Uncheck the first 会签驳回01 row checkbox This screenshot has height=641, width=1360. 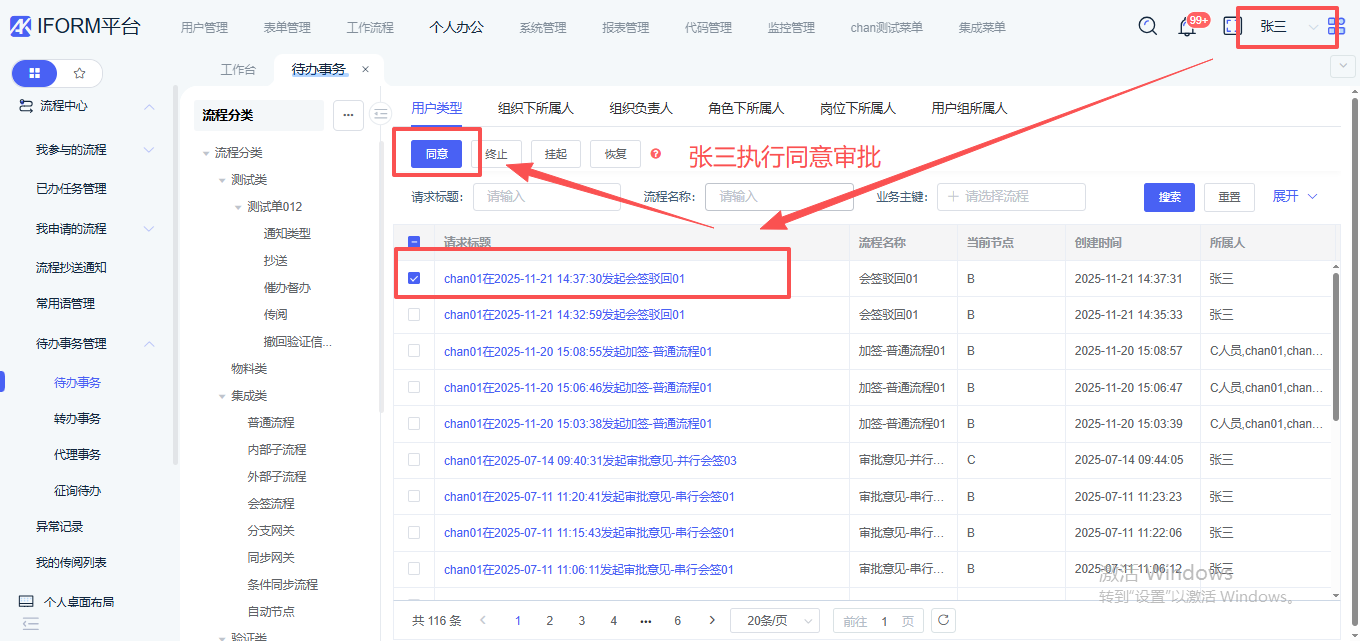pyautogui.click(x=414, y=278)
